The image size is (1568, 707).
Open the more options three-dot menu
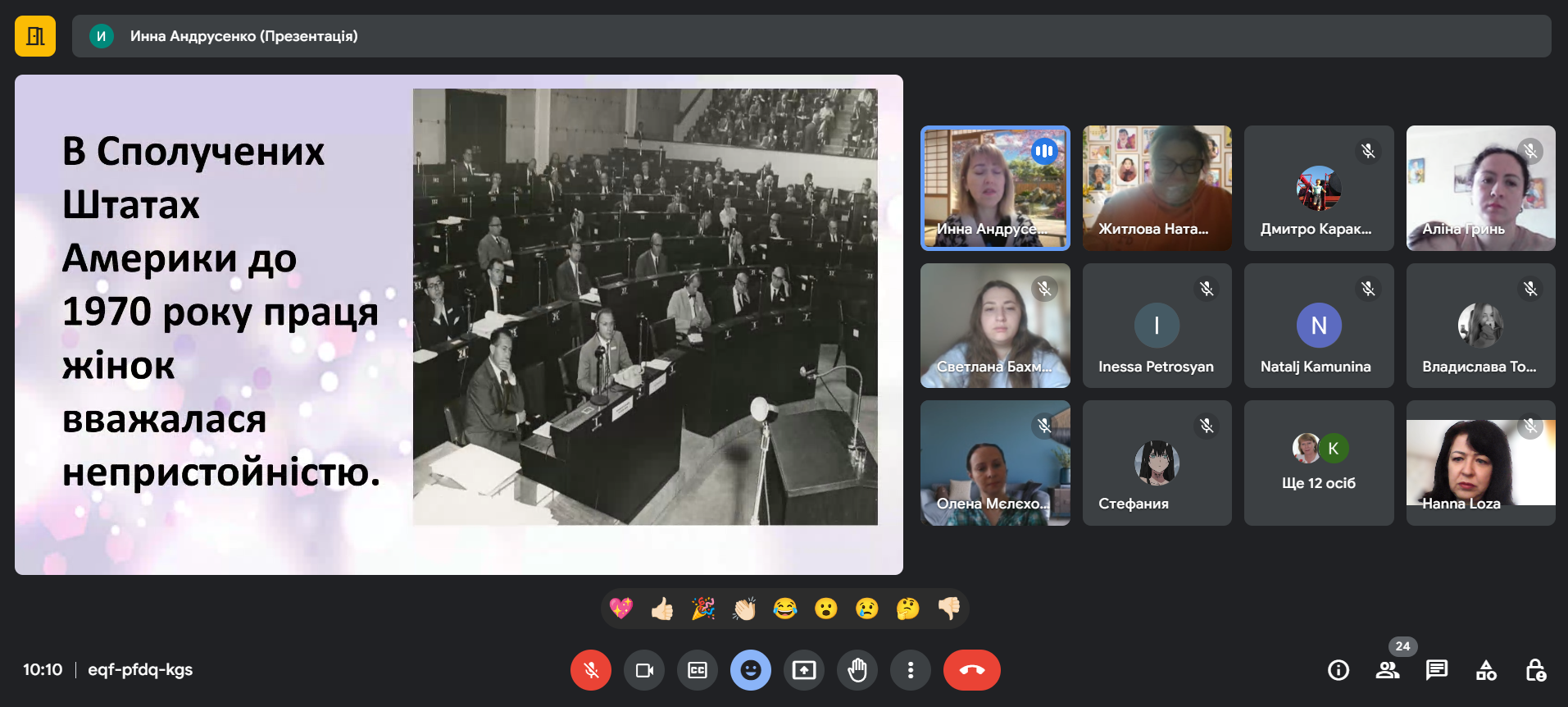[911, 670]
